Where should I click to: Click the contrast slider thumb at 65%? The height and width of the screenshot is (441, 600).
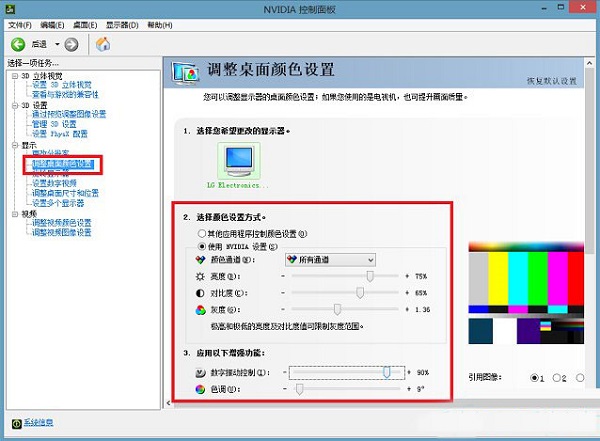click(x=360, y=293)
